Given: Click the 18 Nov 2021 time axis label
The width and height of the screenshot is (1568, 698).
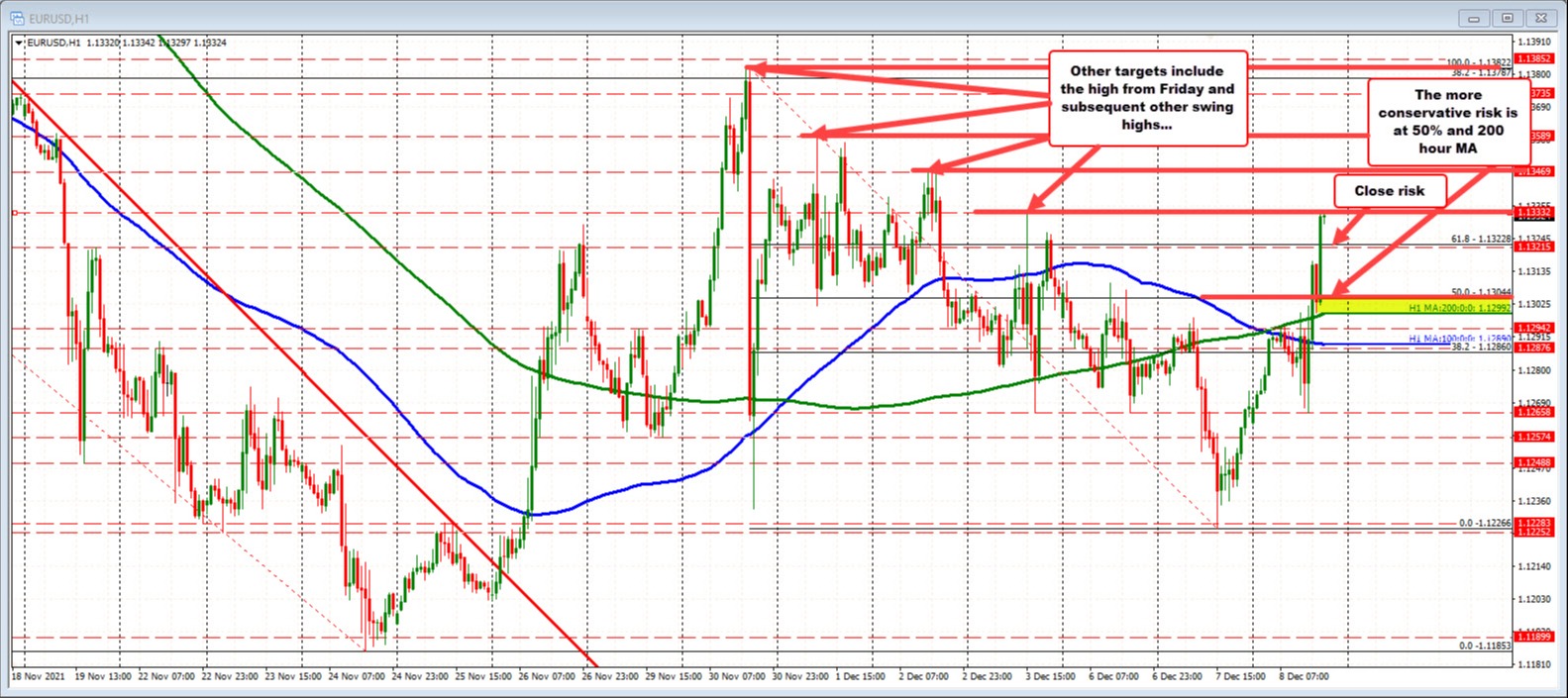Looking at the screenshot, I should pyautogui.click(x=36, y=676).
